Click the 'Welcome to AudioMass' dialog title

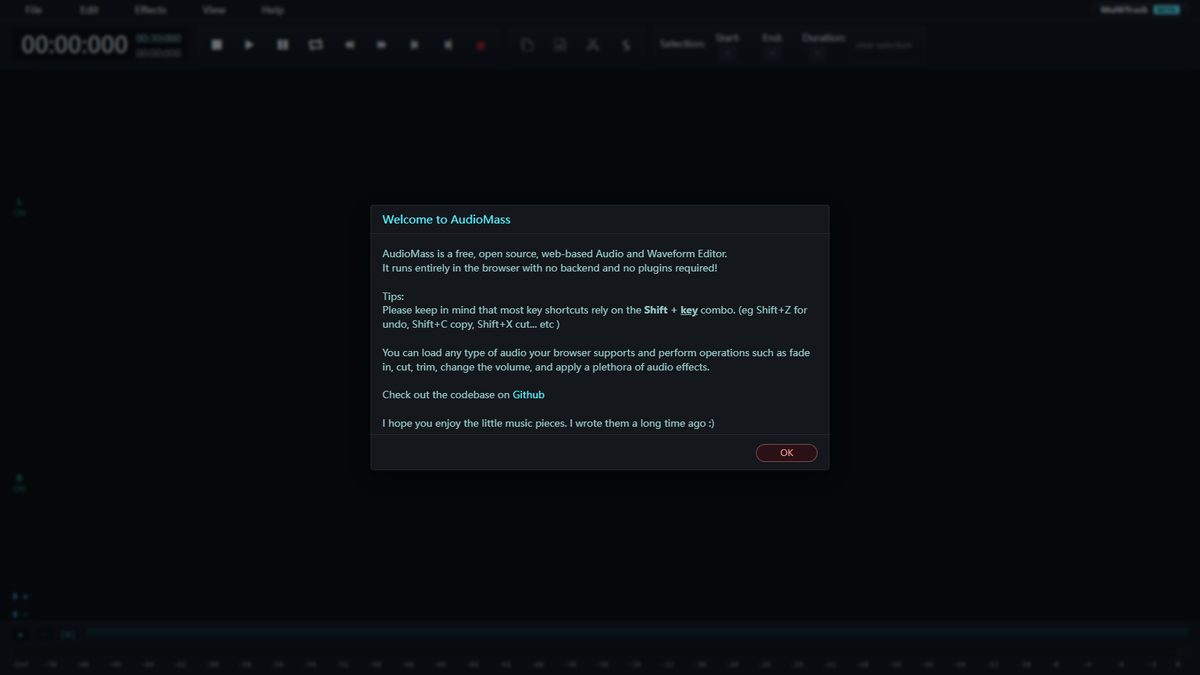[446, 219]
